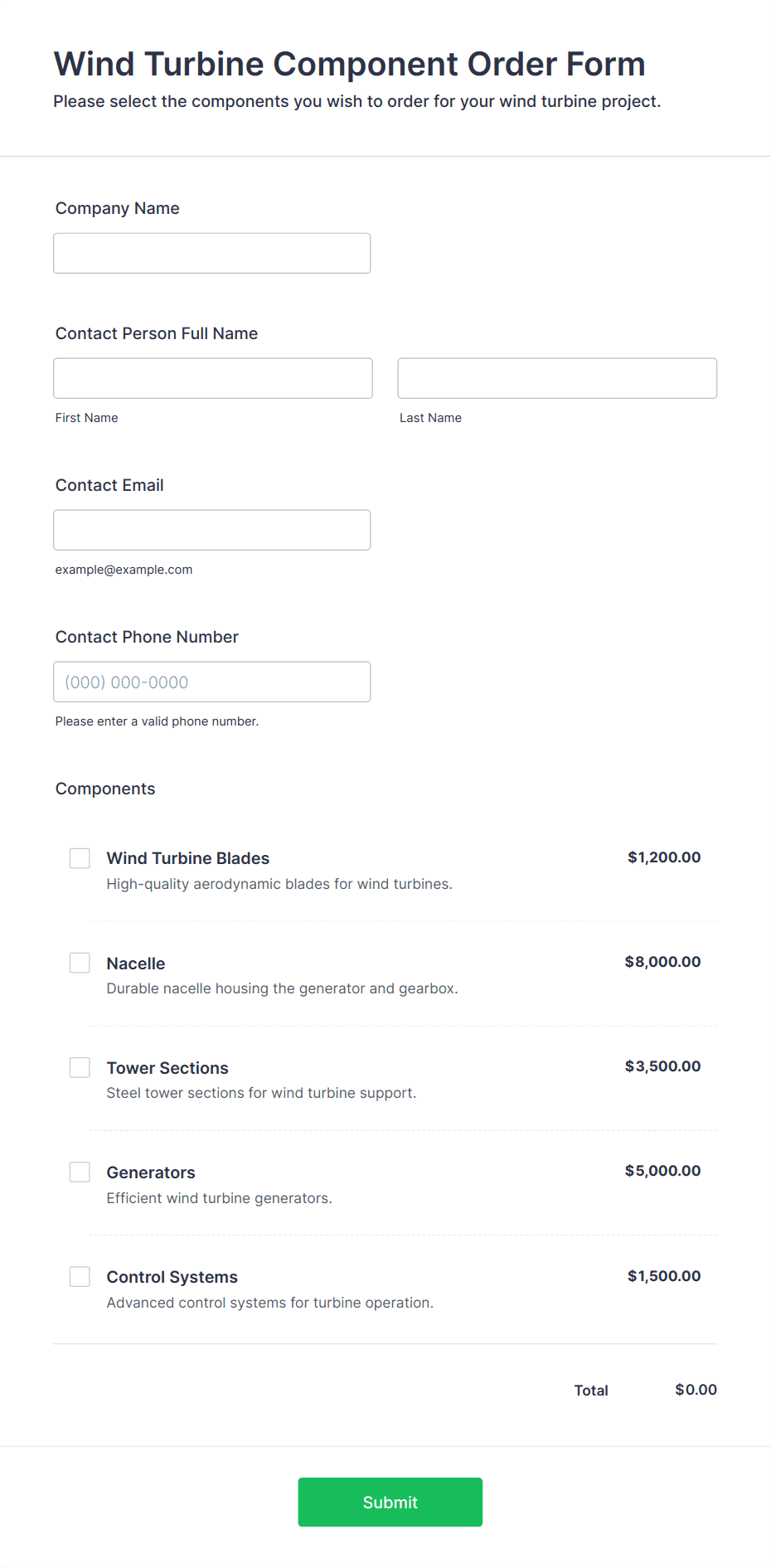Click the $1,200.00 blades price
Viewport: 771px width, 1568px height.
664,857
